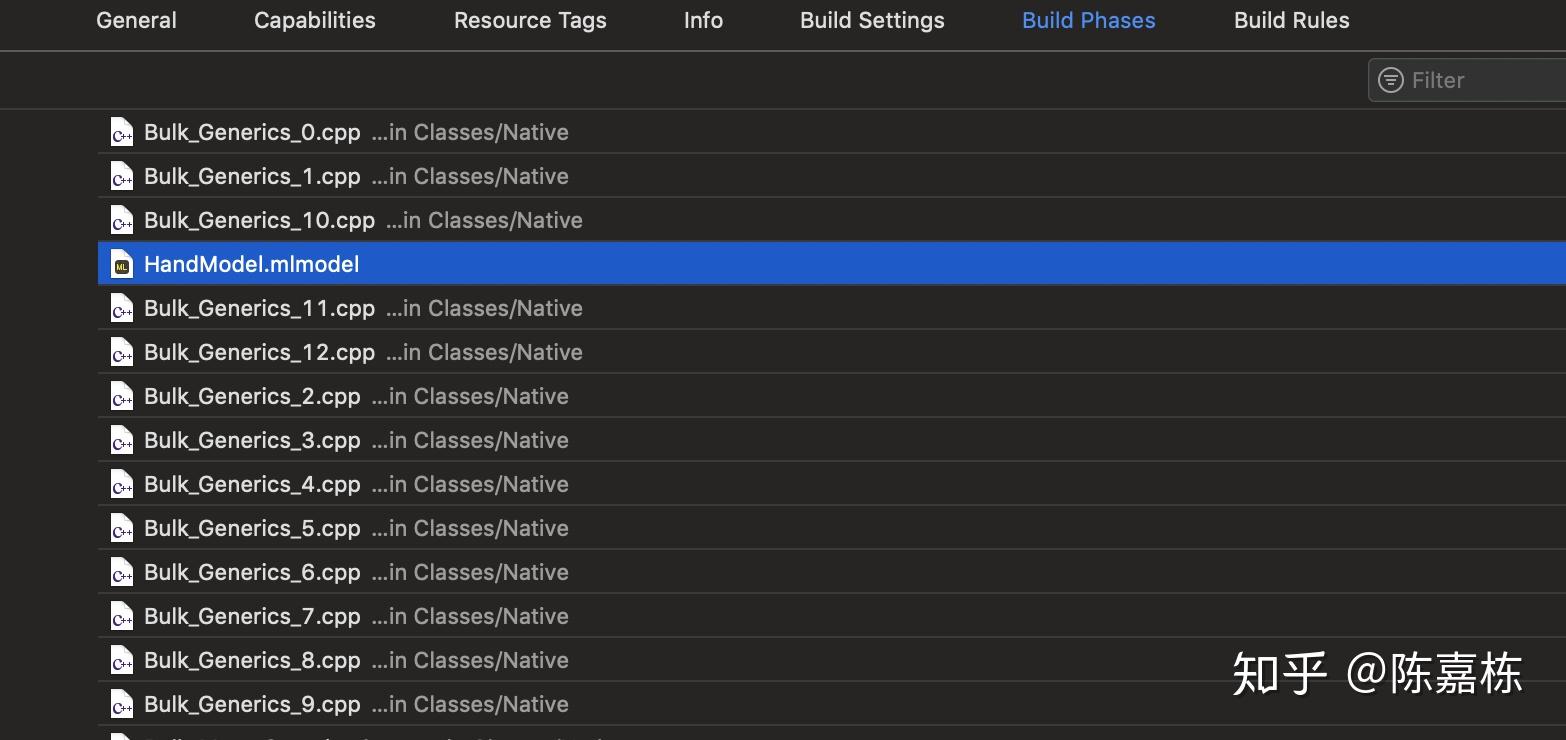This screenshot has width=1566, height=740.
Task: Open the Resource Tags tab
Action: click(x=530, y=21)
